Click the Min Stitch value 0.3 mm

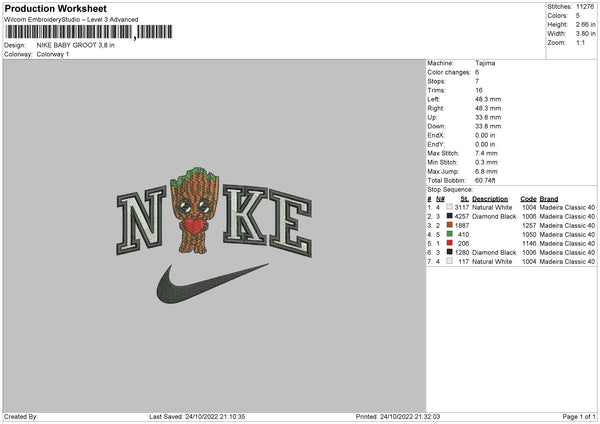point(486,163)
